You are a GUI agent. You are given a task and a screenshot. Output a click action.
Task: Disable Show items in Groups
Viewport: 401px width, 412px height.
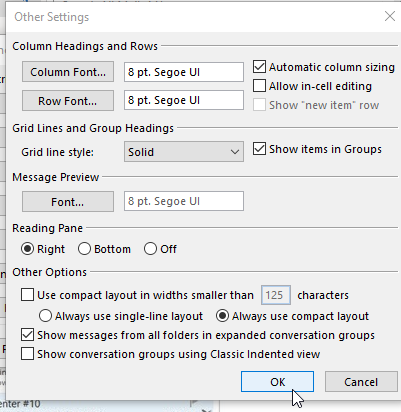(x=259, y=149)
